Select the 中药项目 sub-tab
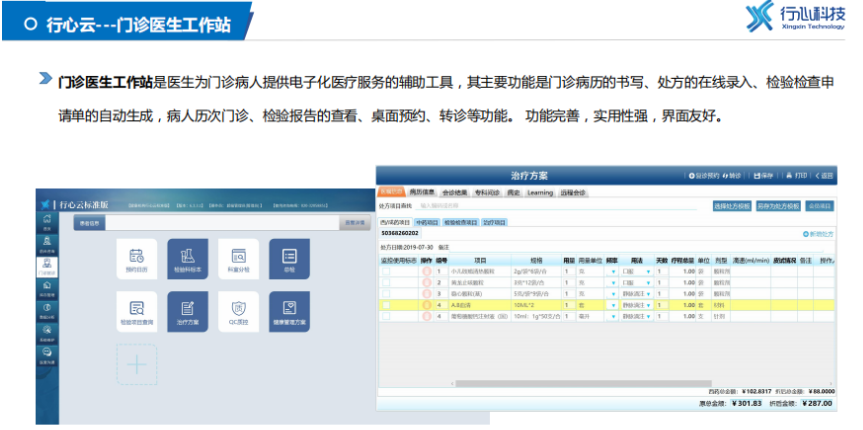 [x=427, y=222]
